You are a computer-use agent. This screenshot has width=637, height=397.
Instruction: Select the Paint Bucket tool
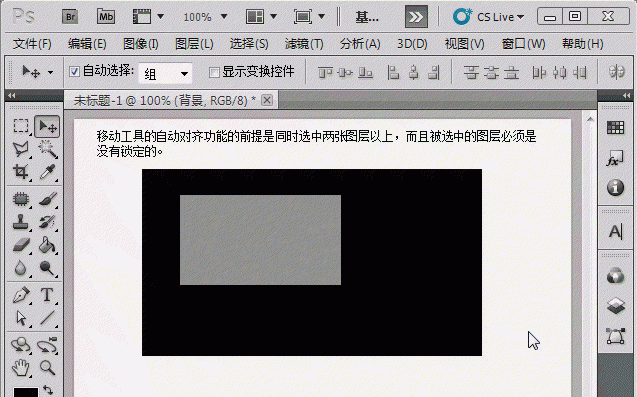(x=47, y=245)
